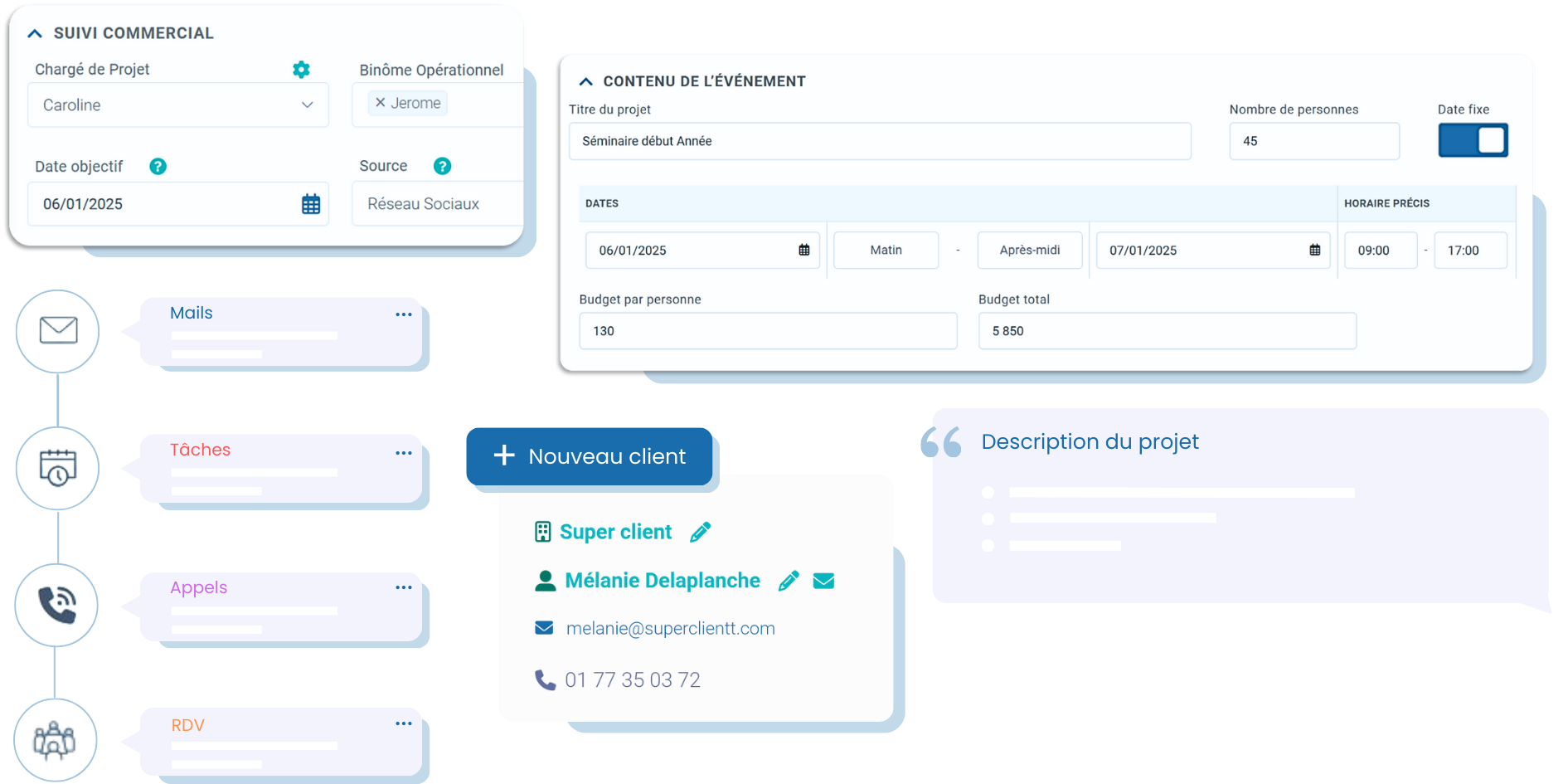Open the Chargé de Projet dropdown showing Caroline

(178, 105)
